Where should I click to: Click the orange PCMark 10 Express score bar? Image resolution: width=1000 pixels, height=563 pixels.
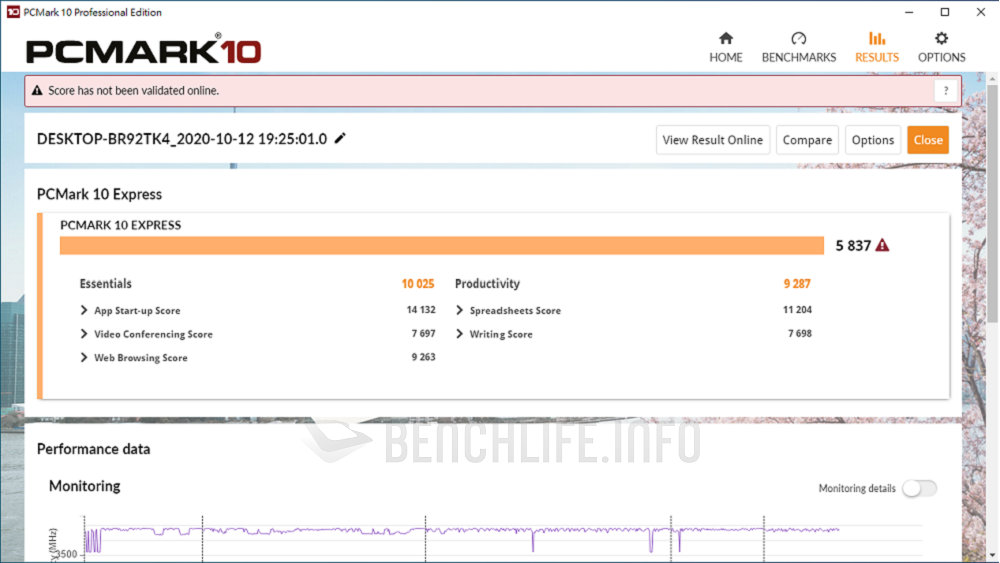click(441, 245)
